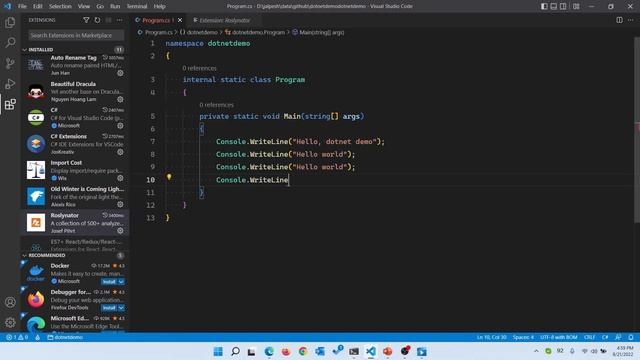Show hidden system tray icons chevron
This screenshot has width=640, height=360.
tap(536, 351)
